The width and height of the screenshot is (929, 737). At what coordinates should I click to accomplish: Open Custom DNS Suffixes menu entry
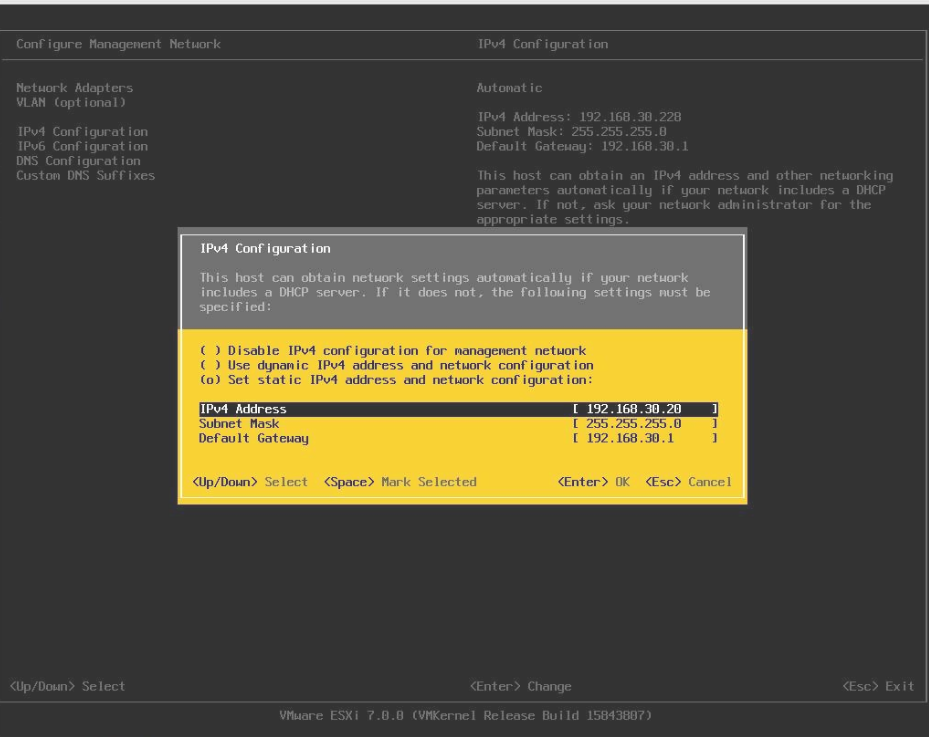pos(85,175)
